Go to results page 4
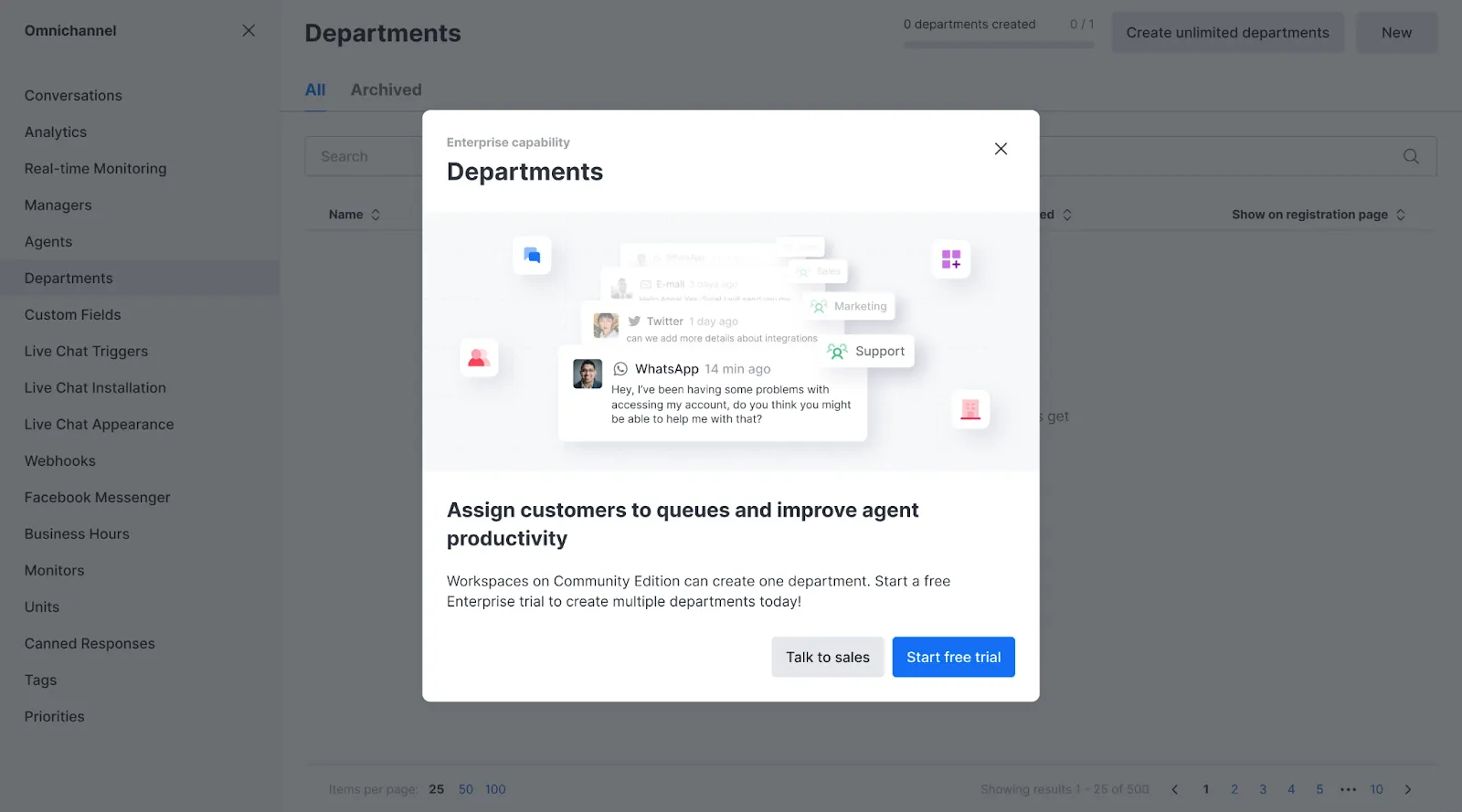1462x812 pixels. tap(1291, 789)
